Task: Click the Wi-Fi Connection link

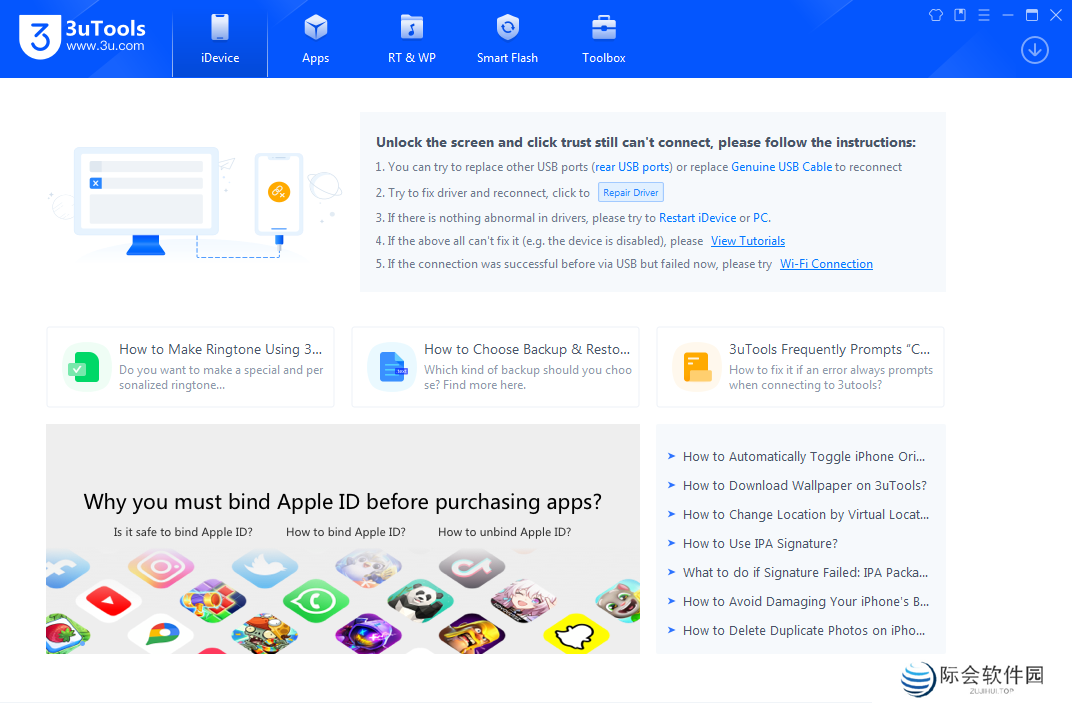Action: pyautogui.click(x=826, y=264)
